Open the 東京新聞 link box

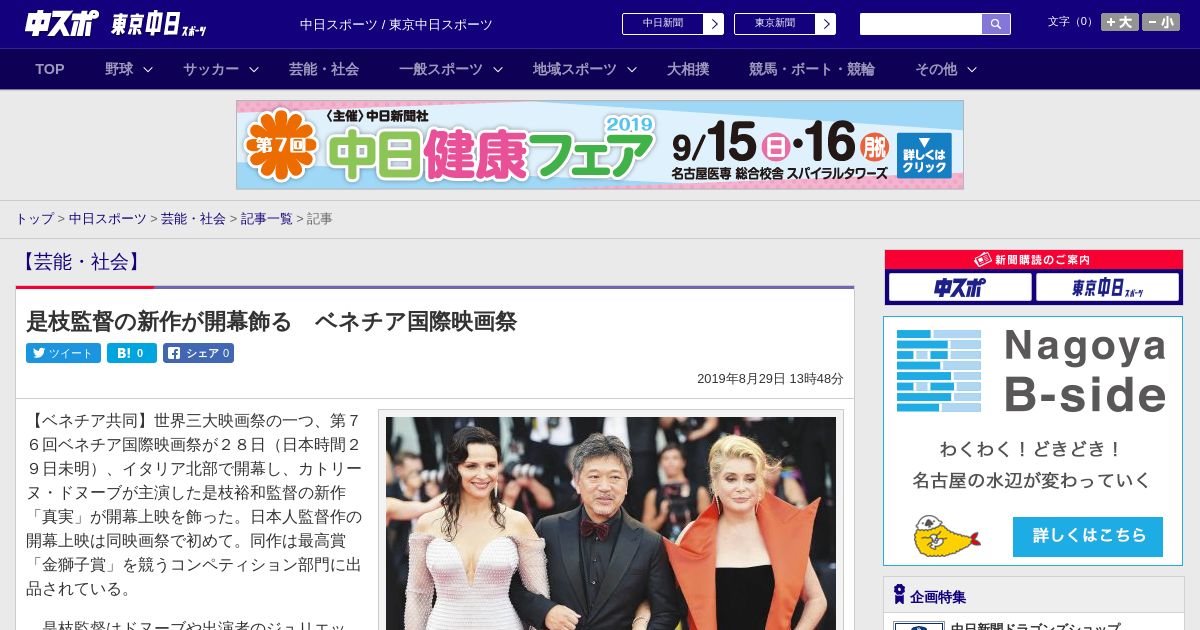pos(774,24)
